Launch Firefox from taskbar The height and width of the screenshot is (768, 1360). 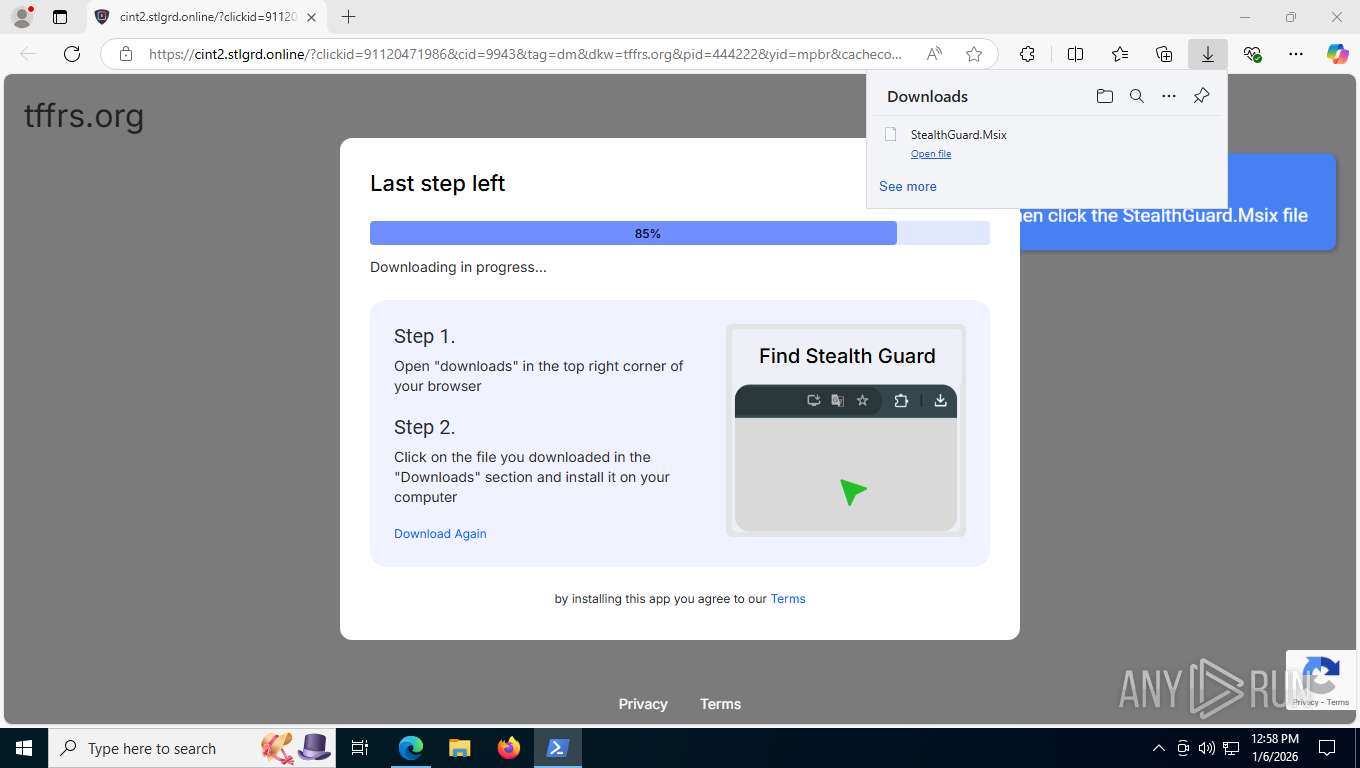pyautogui.click(x=509, y=748)
